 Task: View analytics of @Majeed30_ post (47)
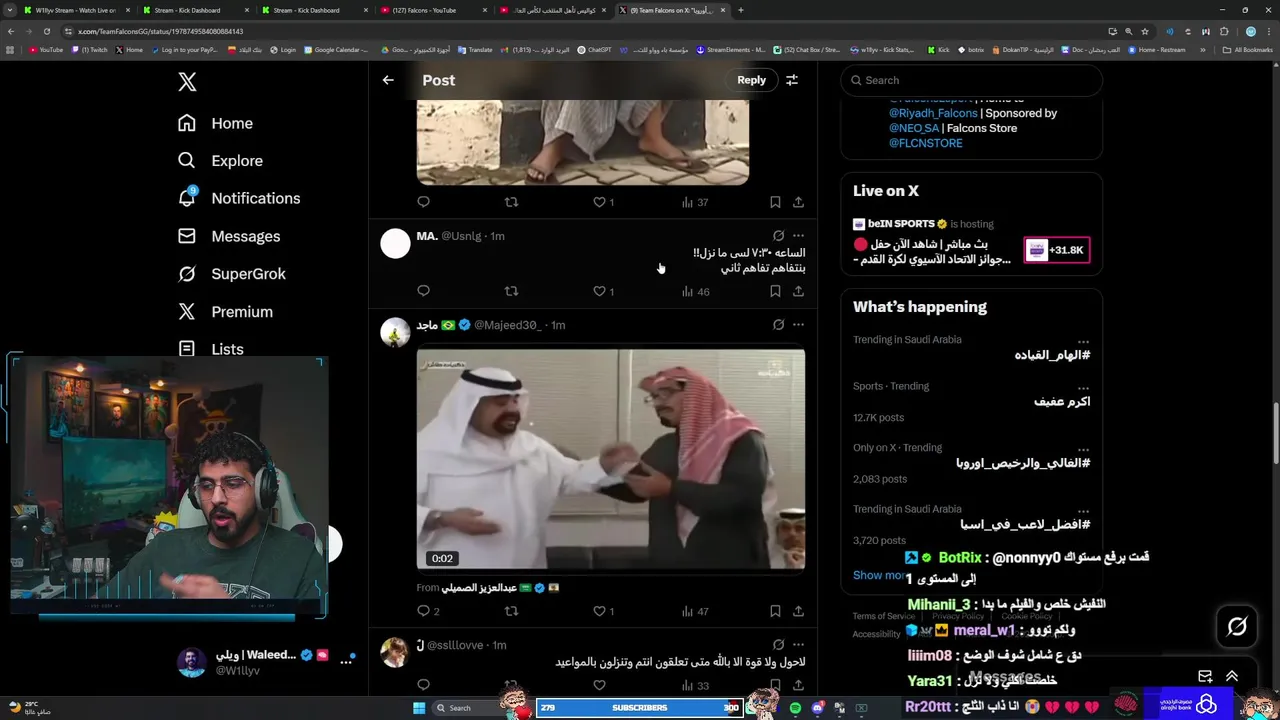[695, 611]
